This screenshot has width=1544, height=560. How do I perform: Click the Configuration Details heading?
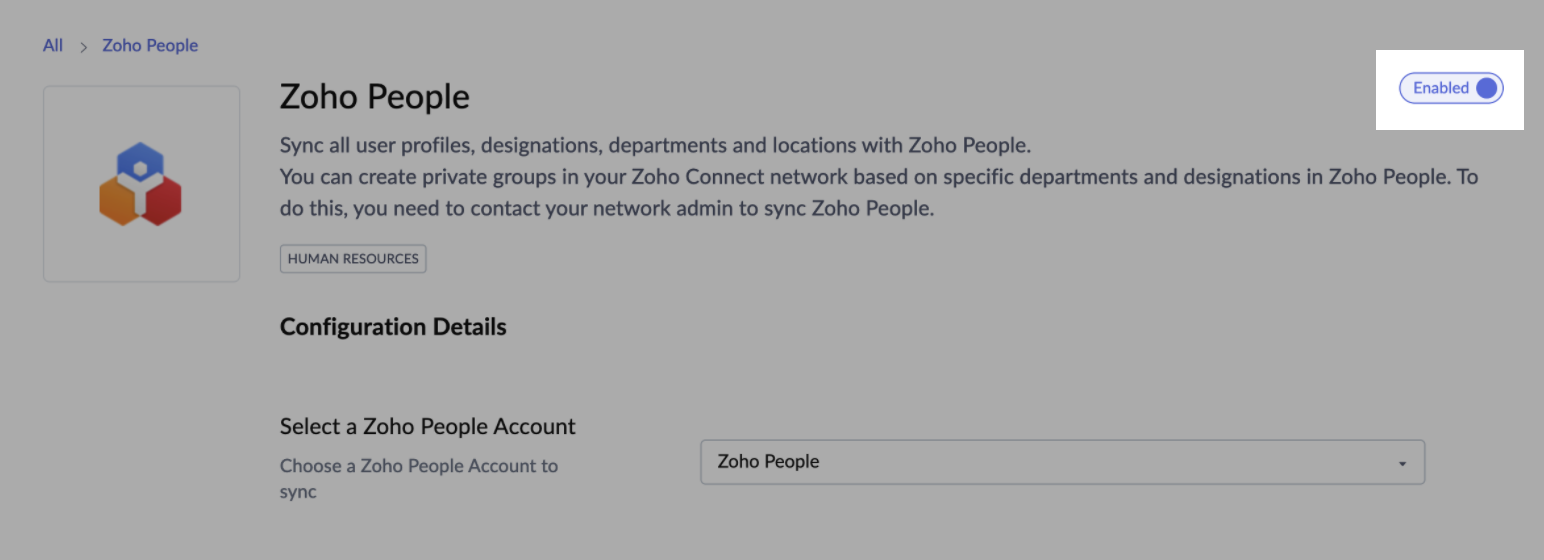[393, 327]
